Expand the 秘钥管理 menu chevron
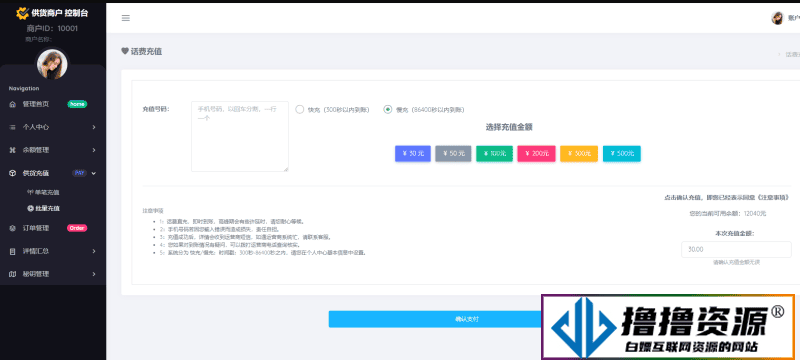800x360 pixels. (x=94, y=274)
